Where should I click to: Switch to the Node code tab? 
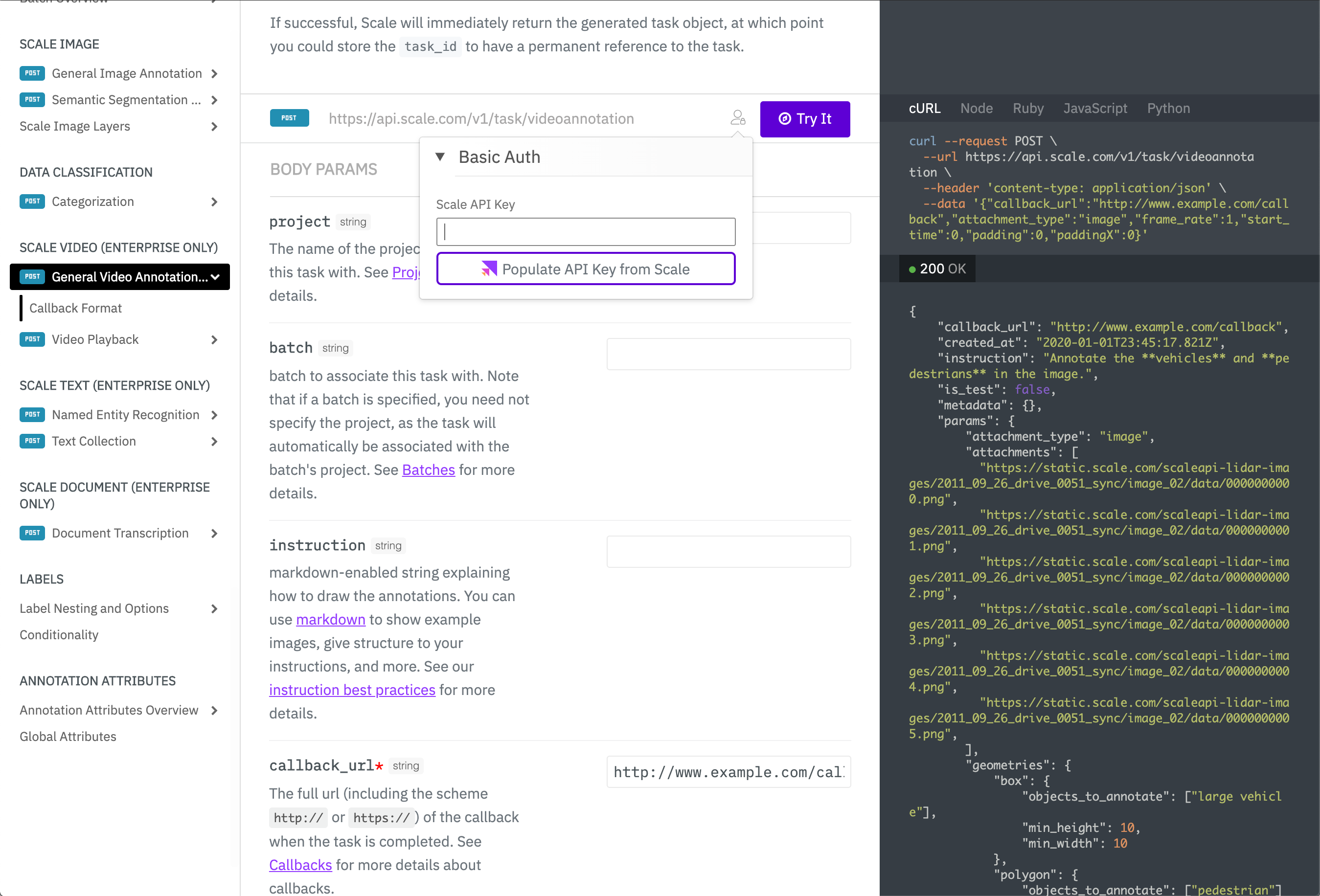pyautogui.click(x=977, y=109)
